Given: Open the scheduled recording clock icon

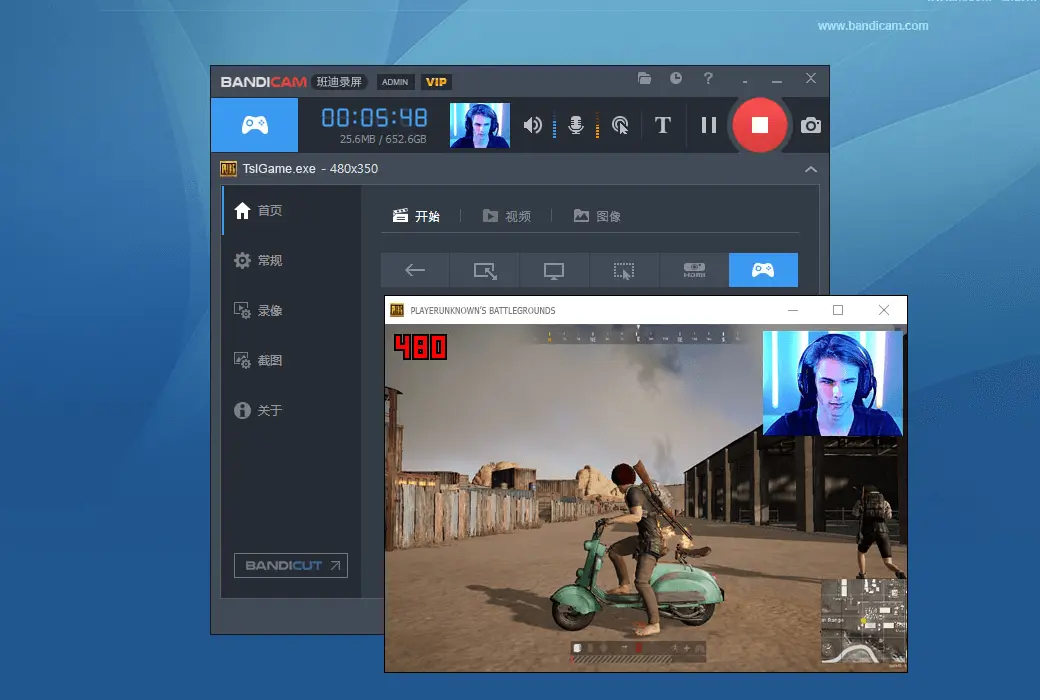Looking at the screenshot, I should coord(676,79).
